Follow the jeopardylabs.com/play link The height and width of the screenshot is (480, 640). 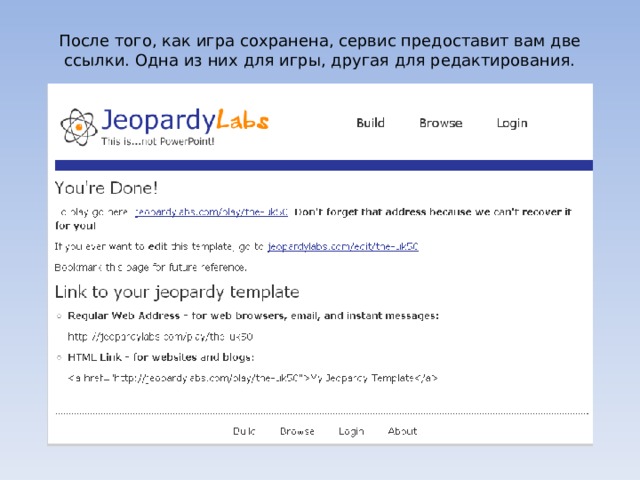[211, 212]
